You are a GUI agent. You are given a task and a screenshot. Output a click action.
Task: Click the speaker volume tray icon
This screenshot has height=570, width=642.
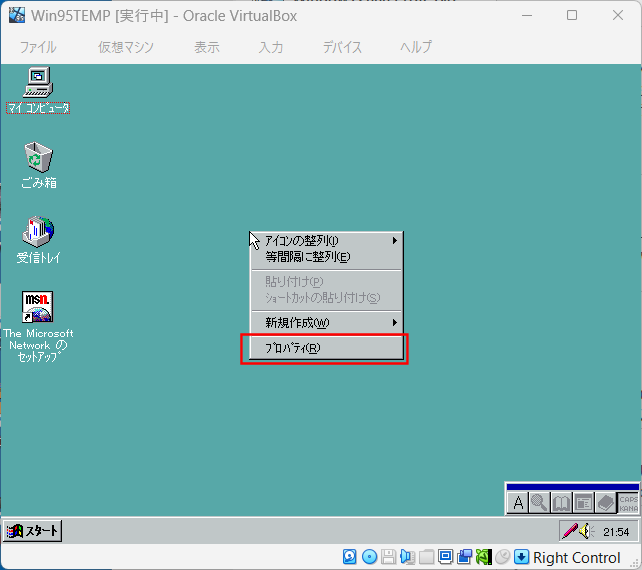click(x=587, y=531)
